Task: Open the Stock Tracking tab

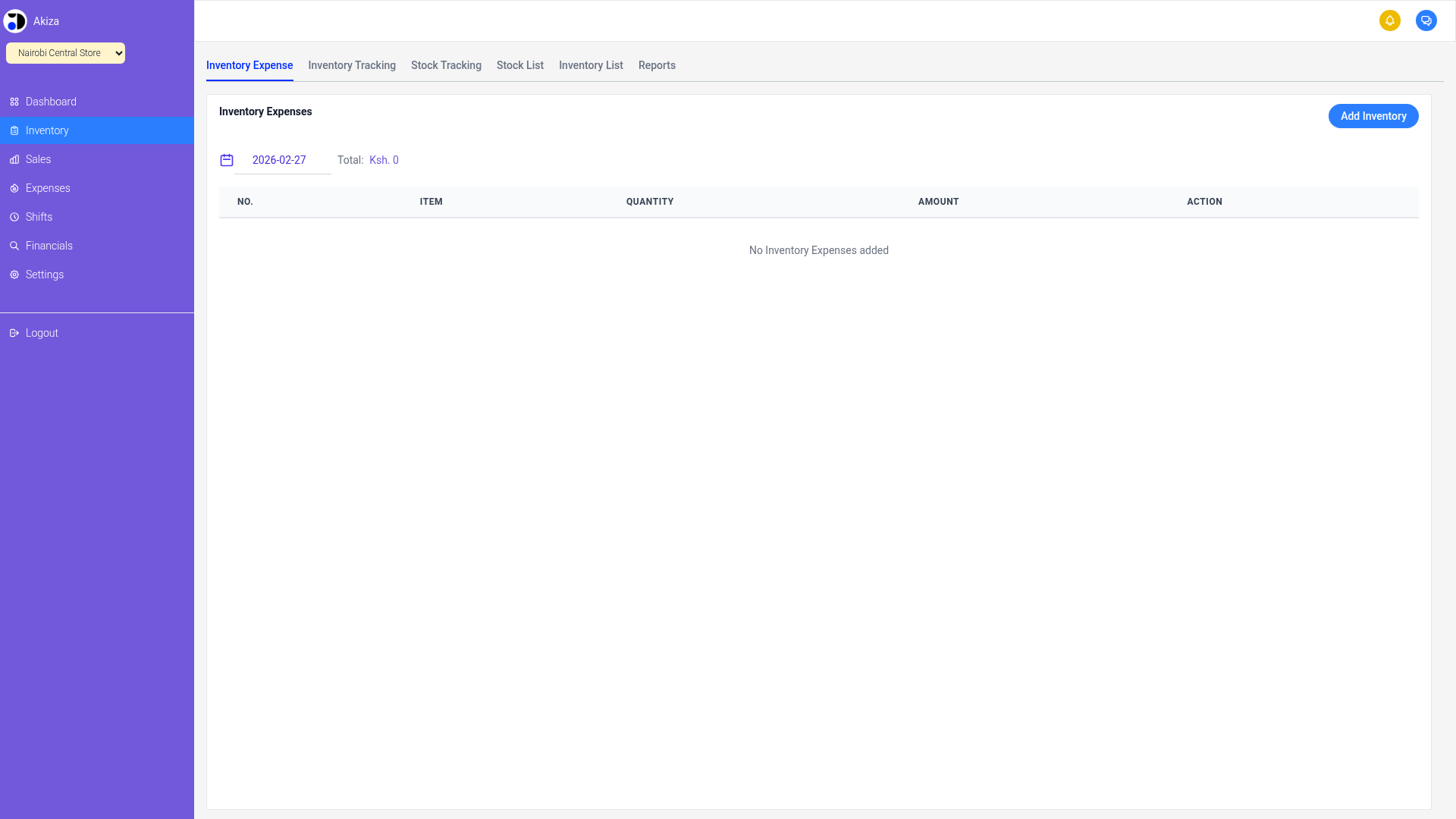Action: [446, 65]
